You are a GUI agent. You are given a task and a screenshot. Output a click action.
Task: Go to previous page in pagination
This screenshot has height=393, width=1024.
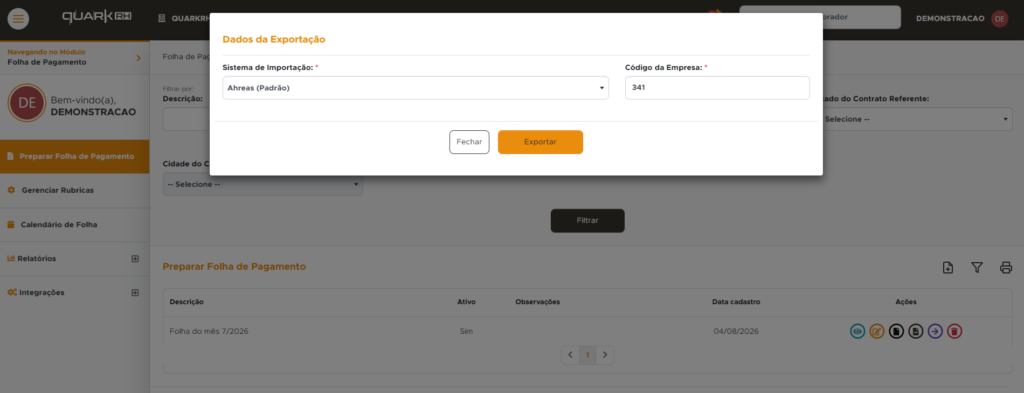570,355
